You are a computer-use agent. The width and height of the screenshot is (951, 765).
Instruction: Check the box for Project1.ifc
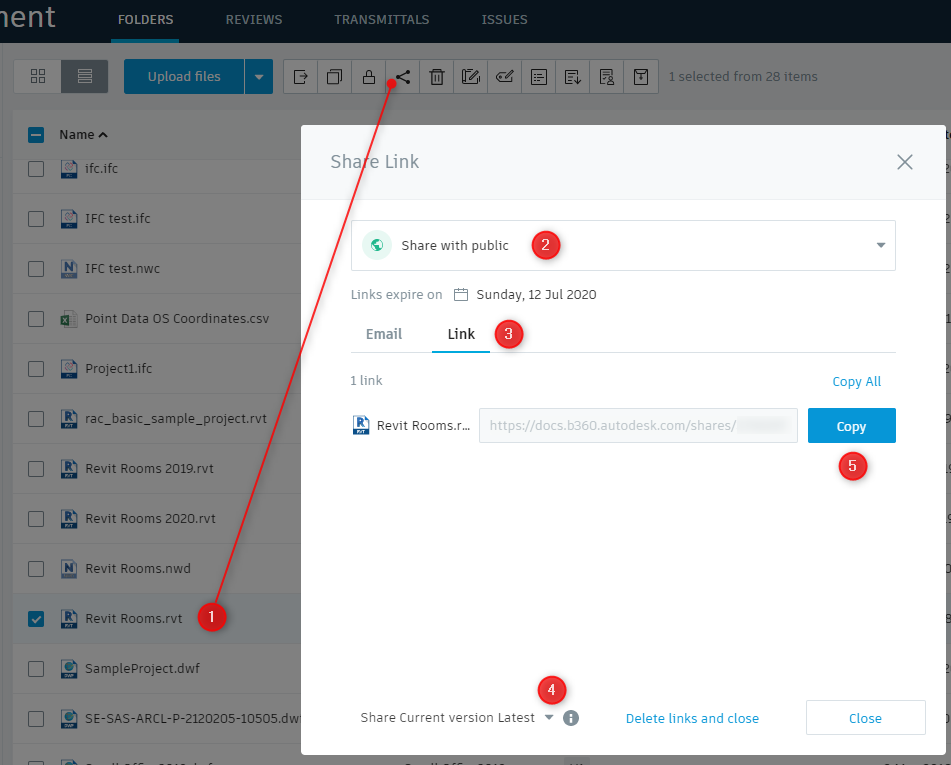coord(36,369)
